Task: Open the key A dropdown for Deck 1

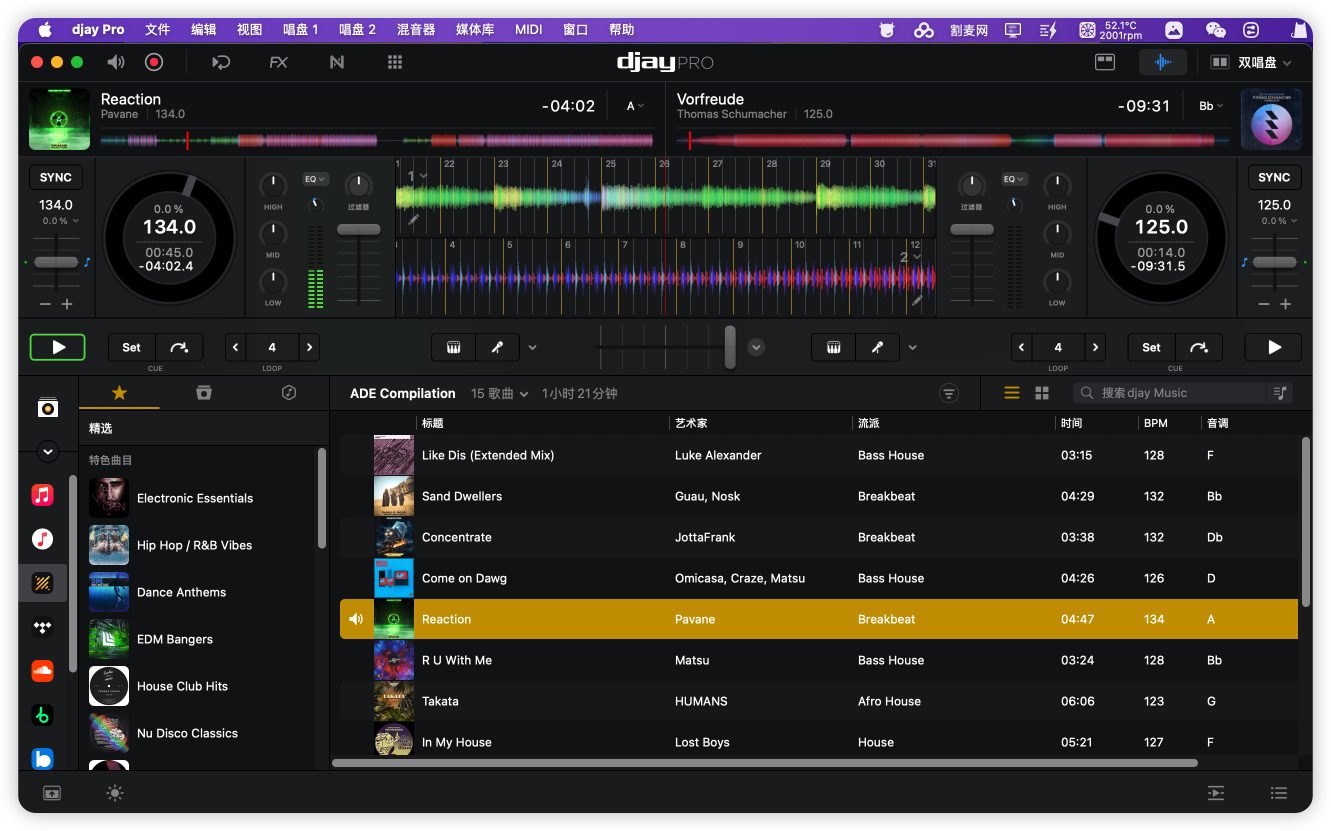Action: 635,106
